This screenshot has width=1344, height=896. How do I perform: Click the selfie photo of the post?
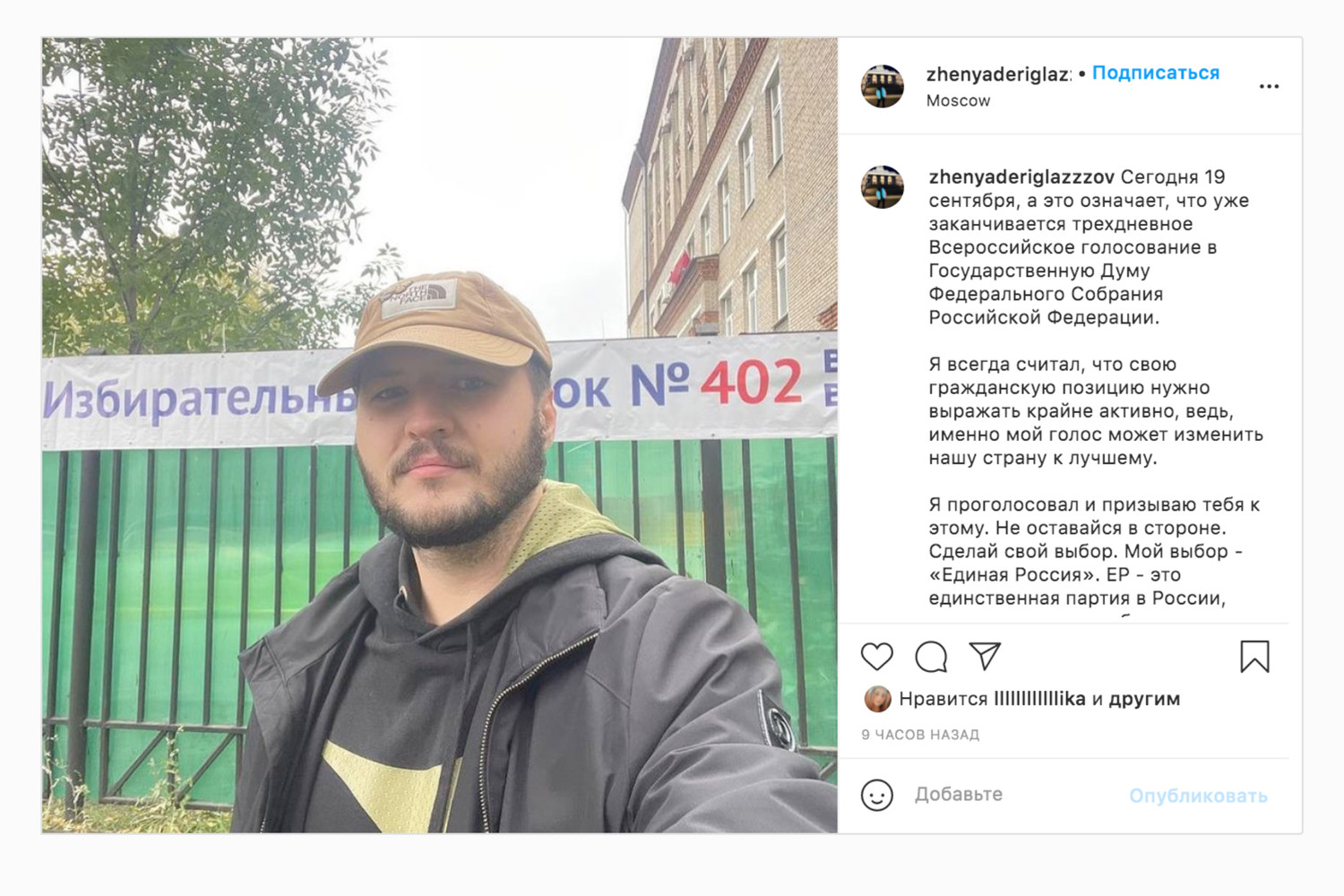coord(440,435)
